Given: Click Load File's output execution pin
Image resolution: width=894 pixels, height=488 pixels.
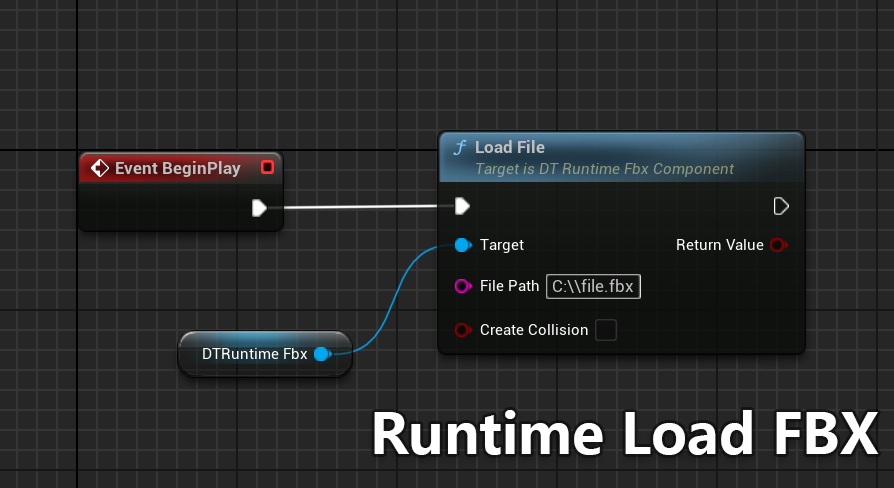Looking at the screenshot, I should [x=781, y=206].
